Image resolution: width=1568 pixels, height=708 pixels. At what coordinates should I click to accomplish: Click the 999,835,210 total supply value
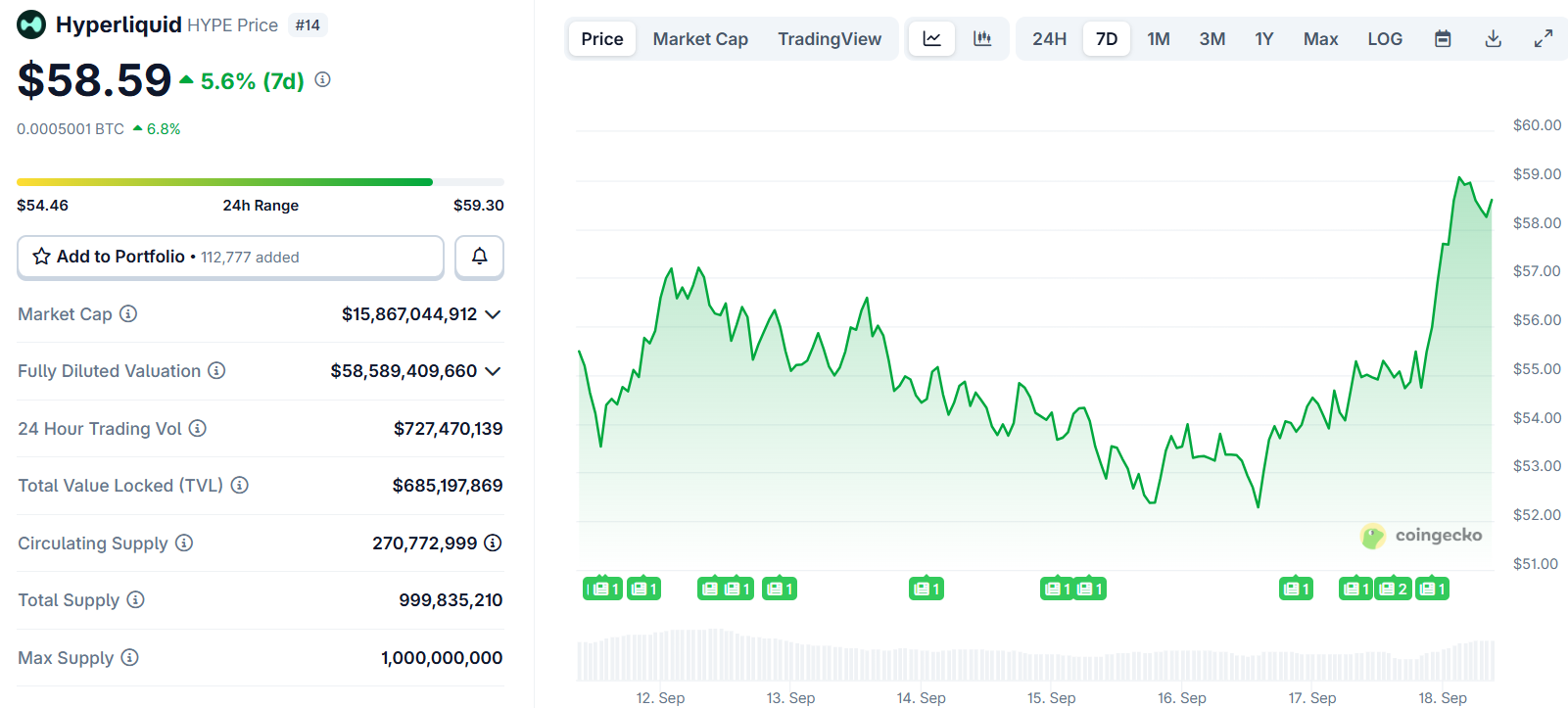click(451, 600)
